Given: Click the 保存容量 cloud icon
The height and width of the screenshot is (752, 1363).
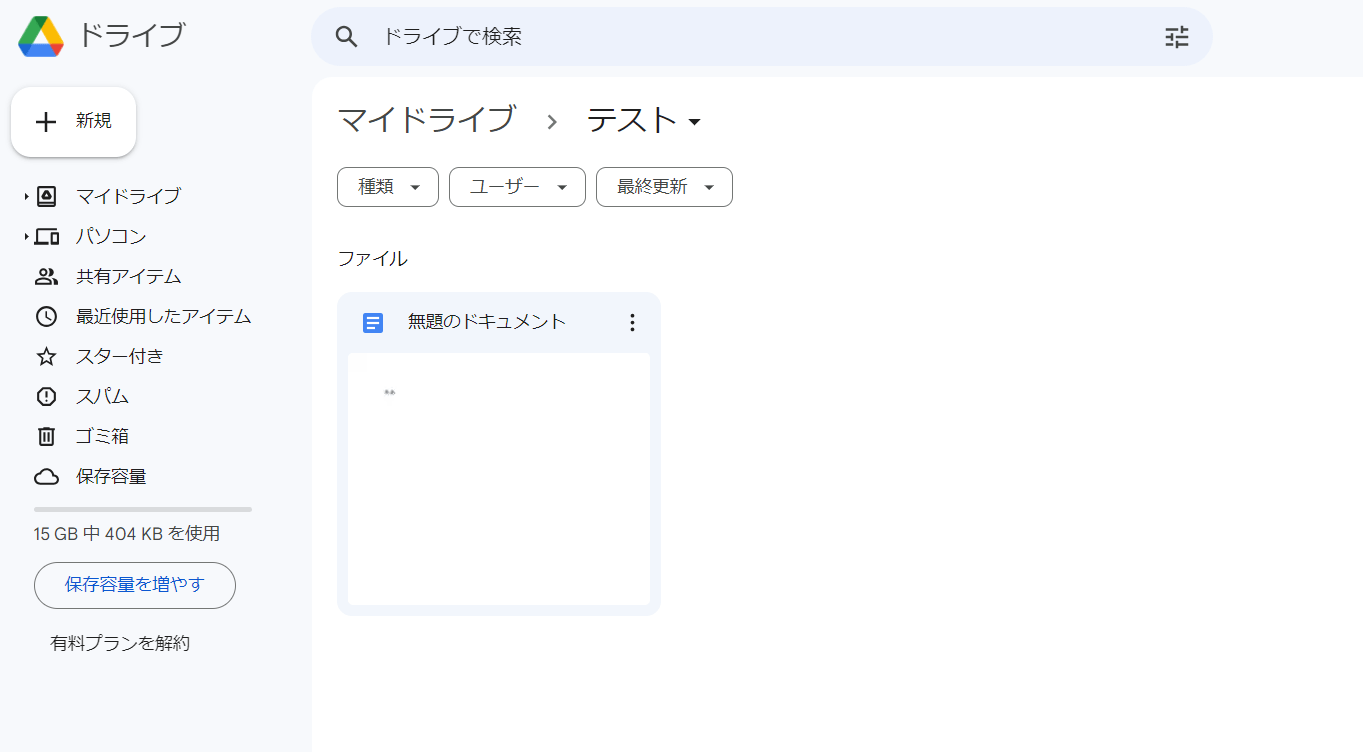Looking at the screenshot, I should tap(46, 476).
